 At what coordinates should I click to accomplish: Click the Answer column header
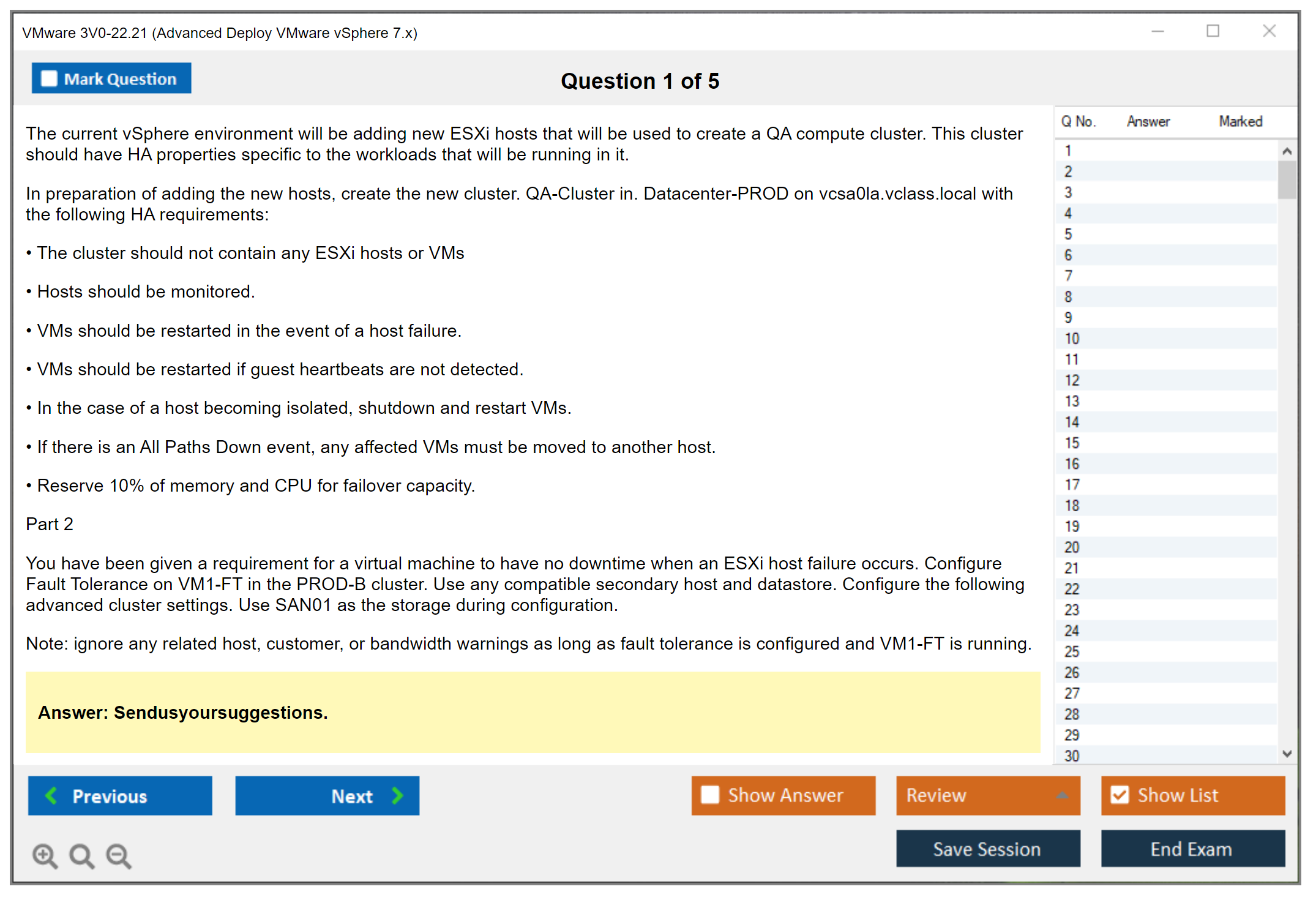[1148, 121]
